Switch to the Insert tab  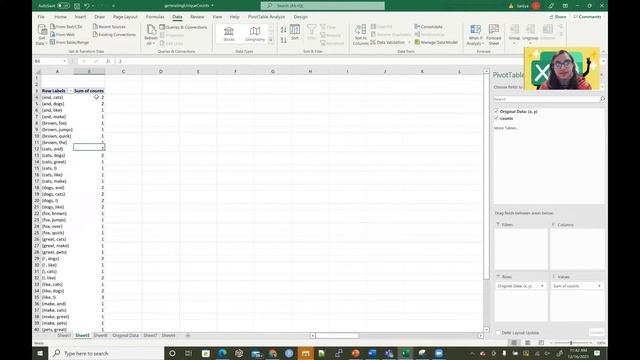[80, 17]
